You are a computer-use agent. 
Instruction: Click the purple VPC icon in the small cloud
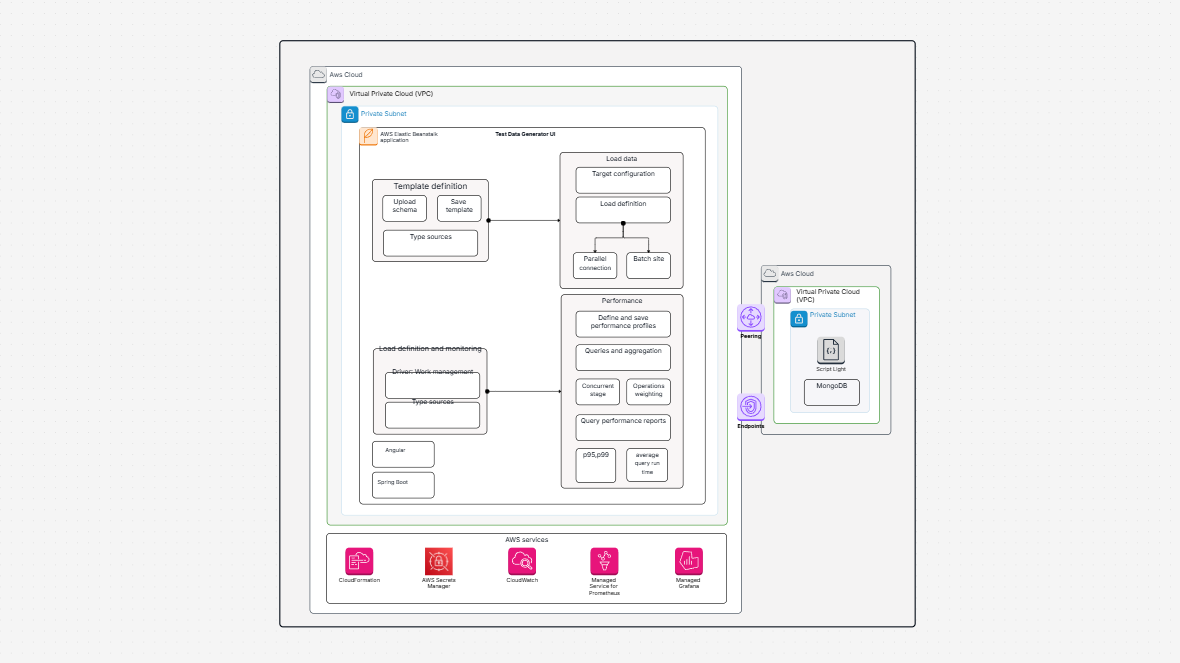783,295
